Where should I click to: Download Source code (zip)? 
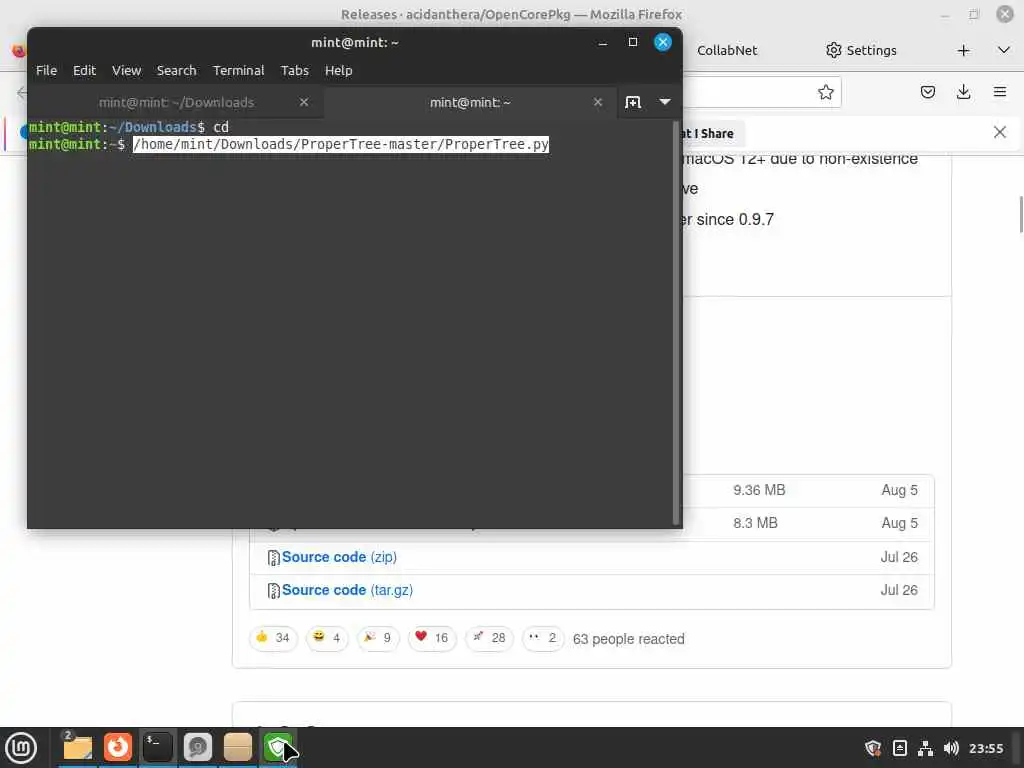tap(339, 557)
